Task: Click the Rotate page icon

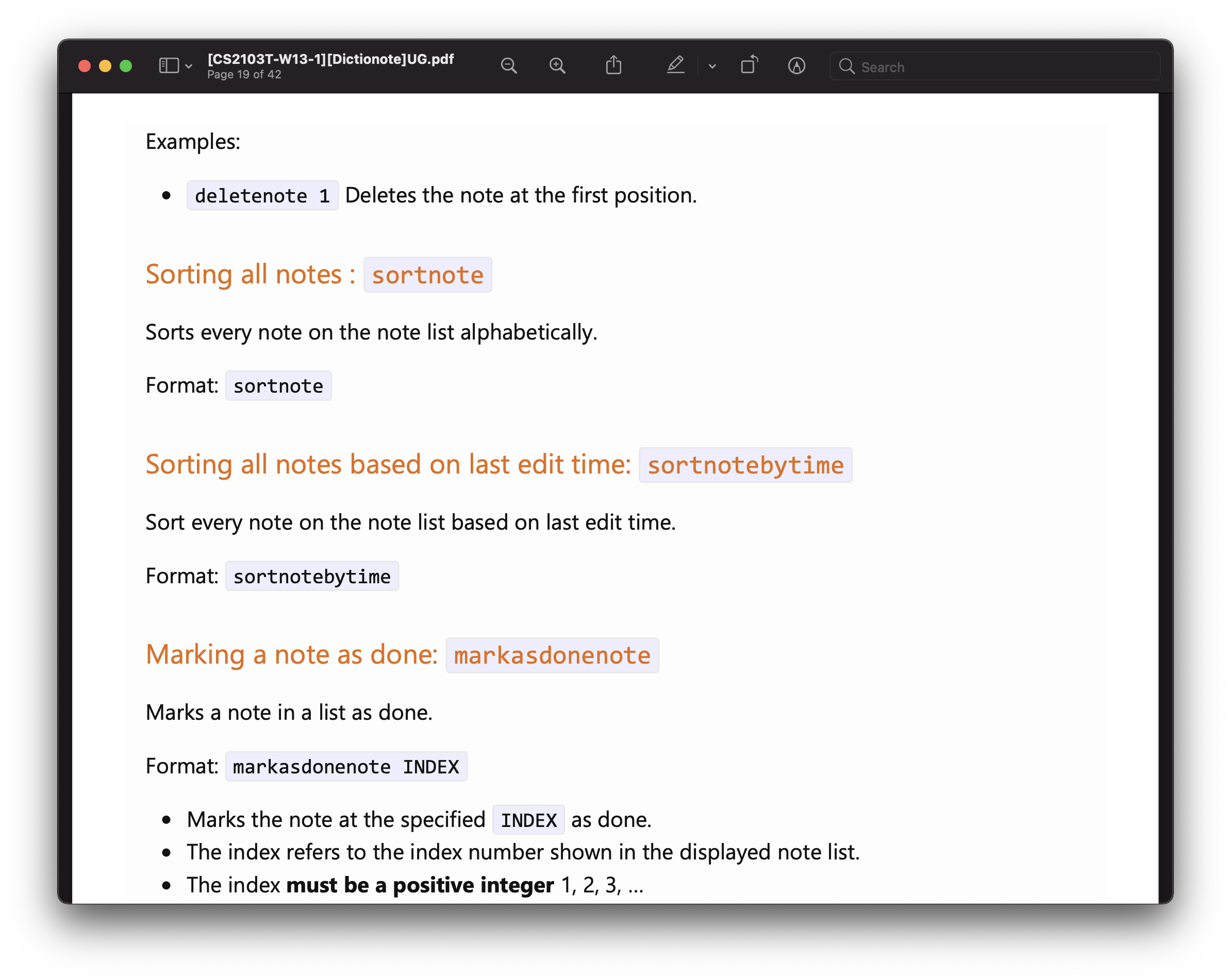Action: (749, 65)
